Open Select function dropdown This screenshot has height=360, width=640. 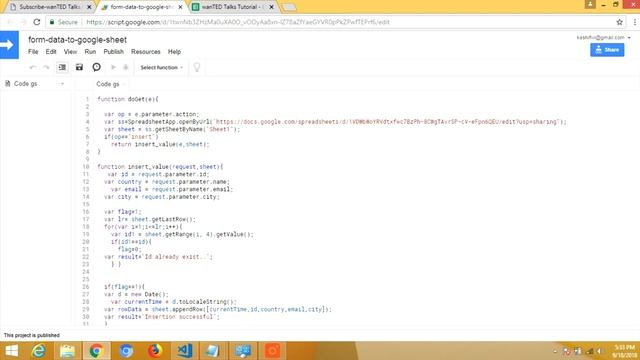click(x=162, y=67)
